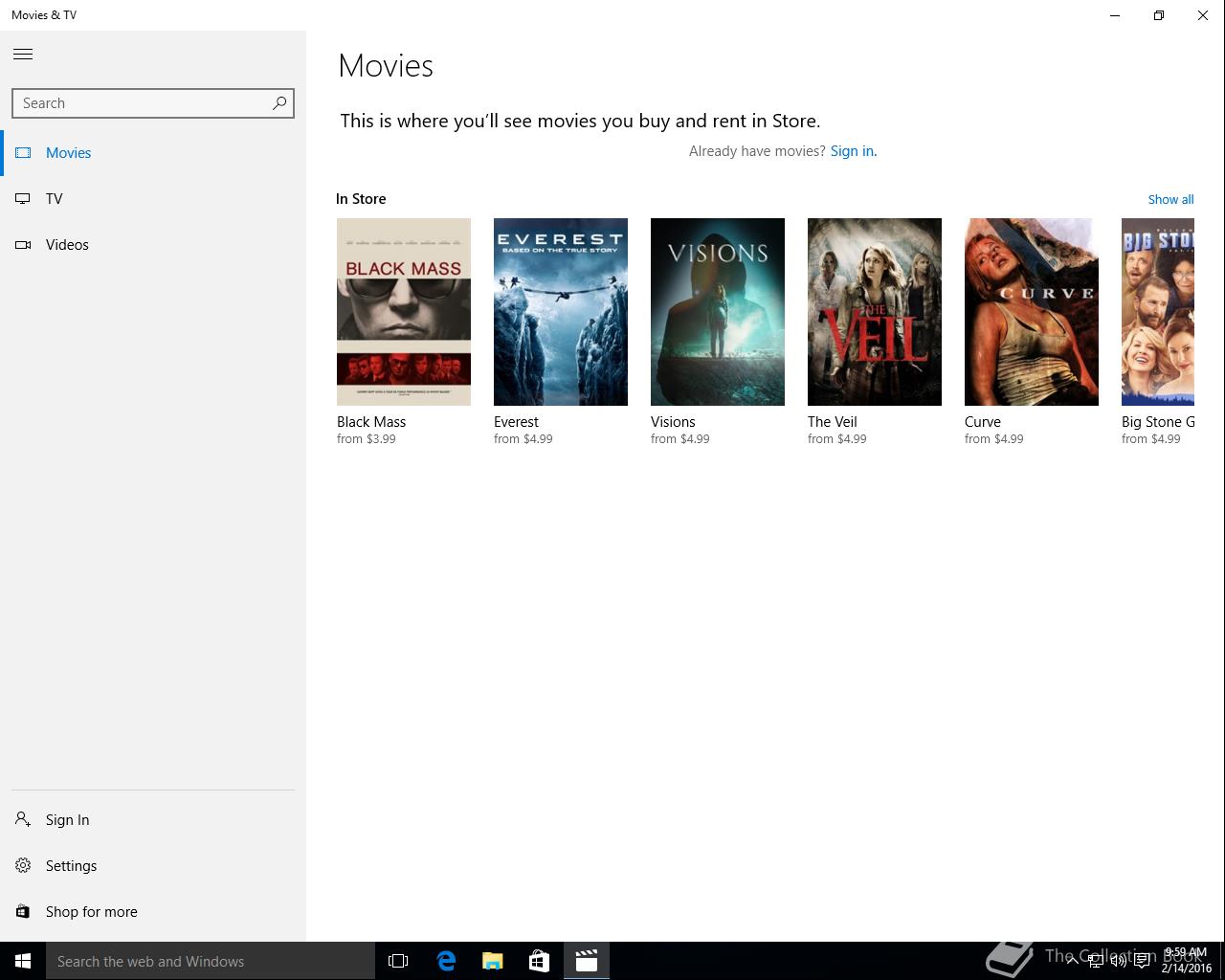Open the Black Mass movie poster
The height and width of the screenshot is (980, 1225).
[404, 312]
